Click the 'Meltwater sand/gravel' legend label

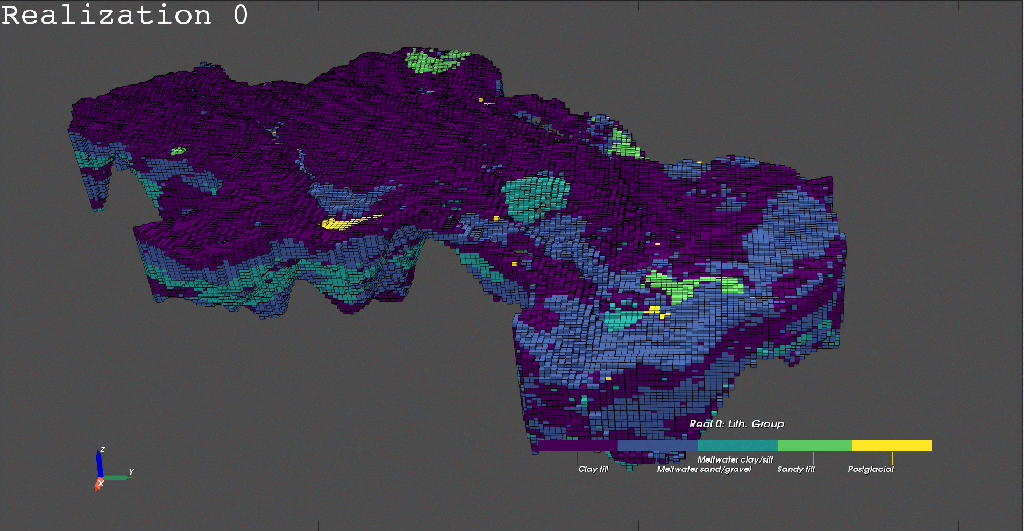pos(703,468)
